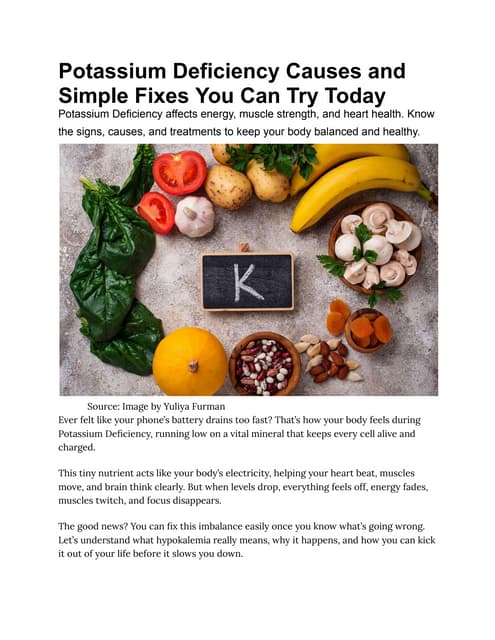
Task: Click the paragraph starting "Ever felt like your phone's battery"
Action: [240, 433]
